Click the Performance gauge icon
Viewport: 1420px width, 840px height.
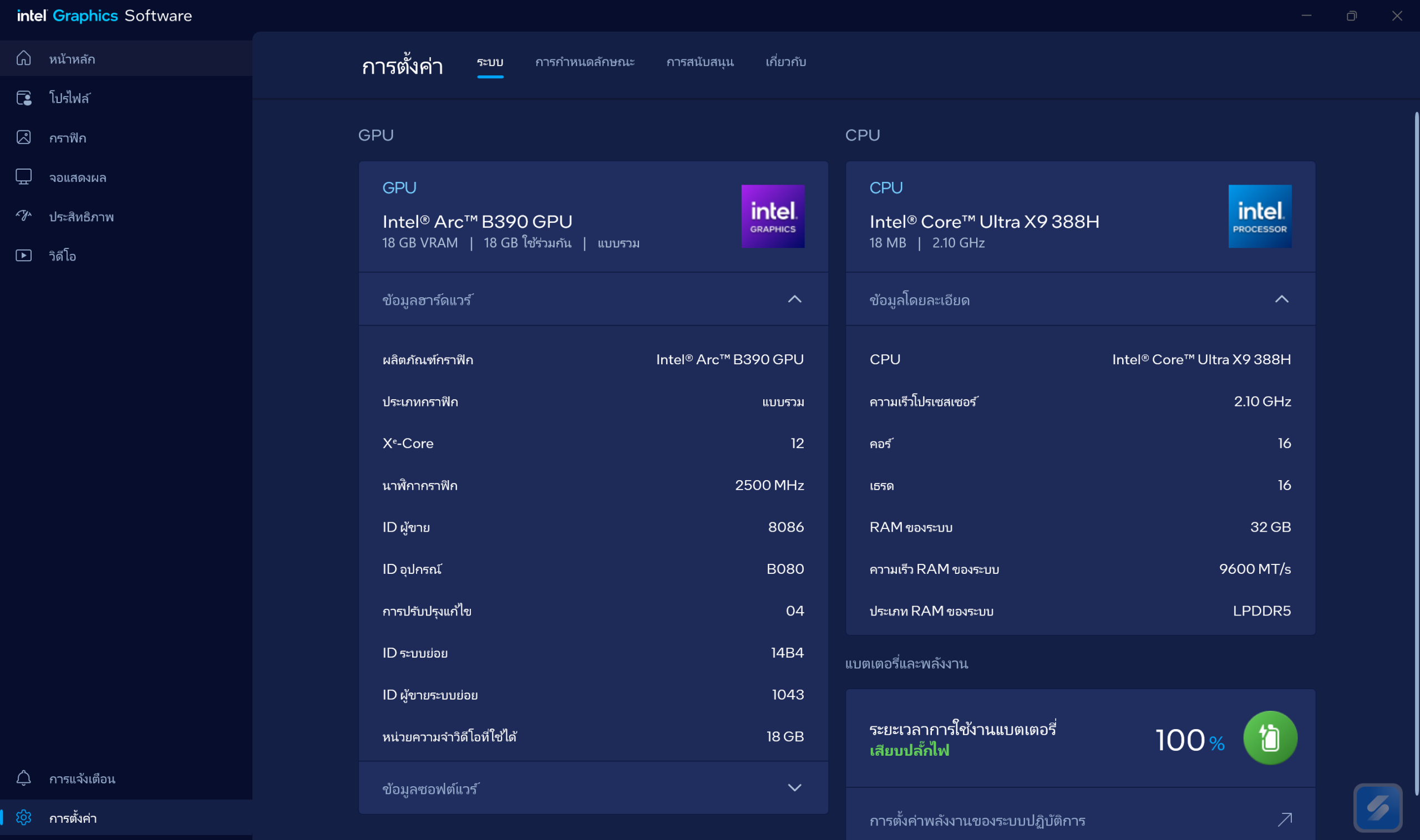tap(24, 216)
